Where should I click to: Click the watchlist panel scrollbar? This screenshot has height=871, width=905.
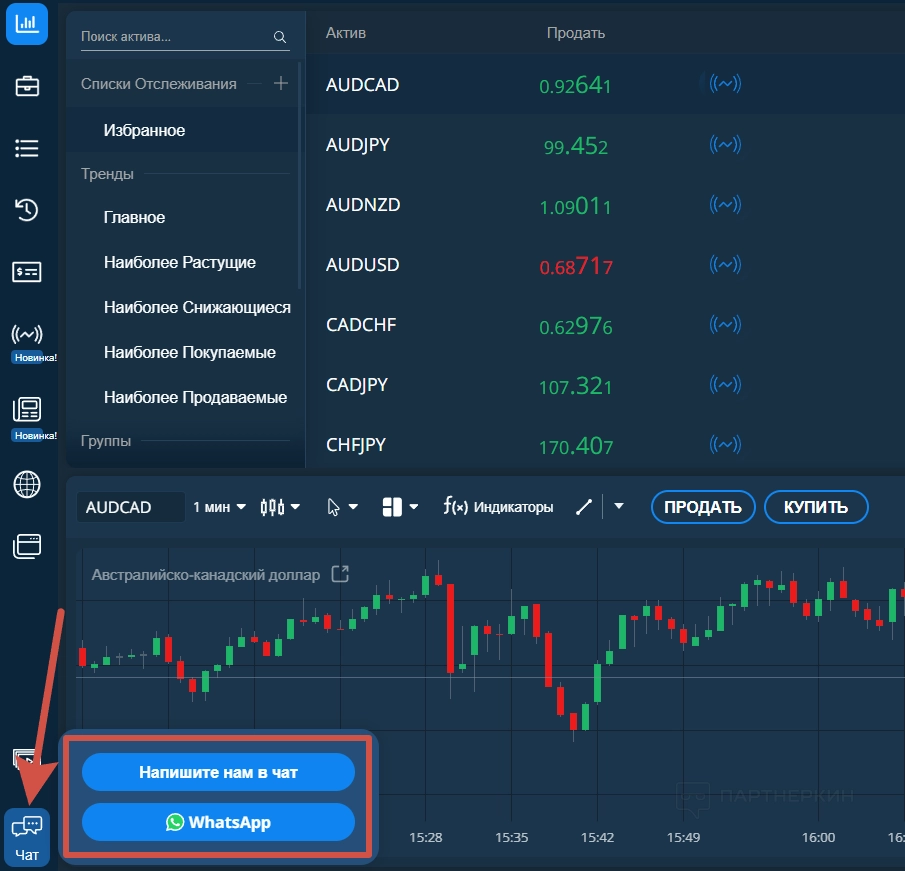tap(300, 175)
